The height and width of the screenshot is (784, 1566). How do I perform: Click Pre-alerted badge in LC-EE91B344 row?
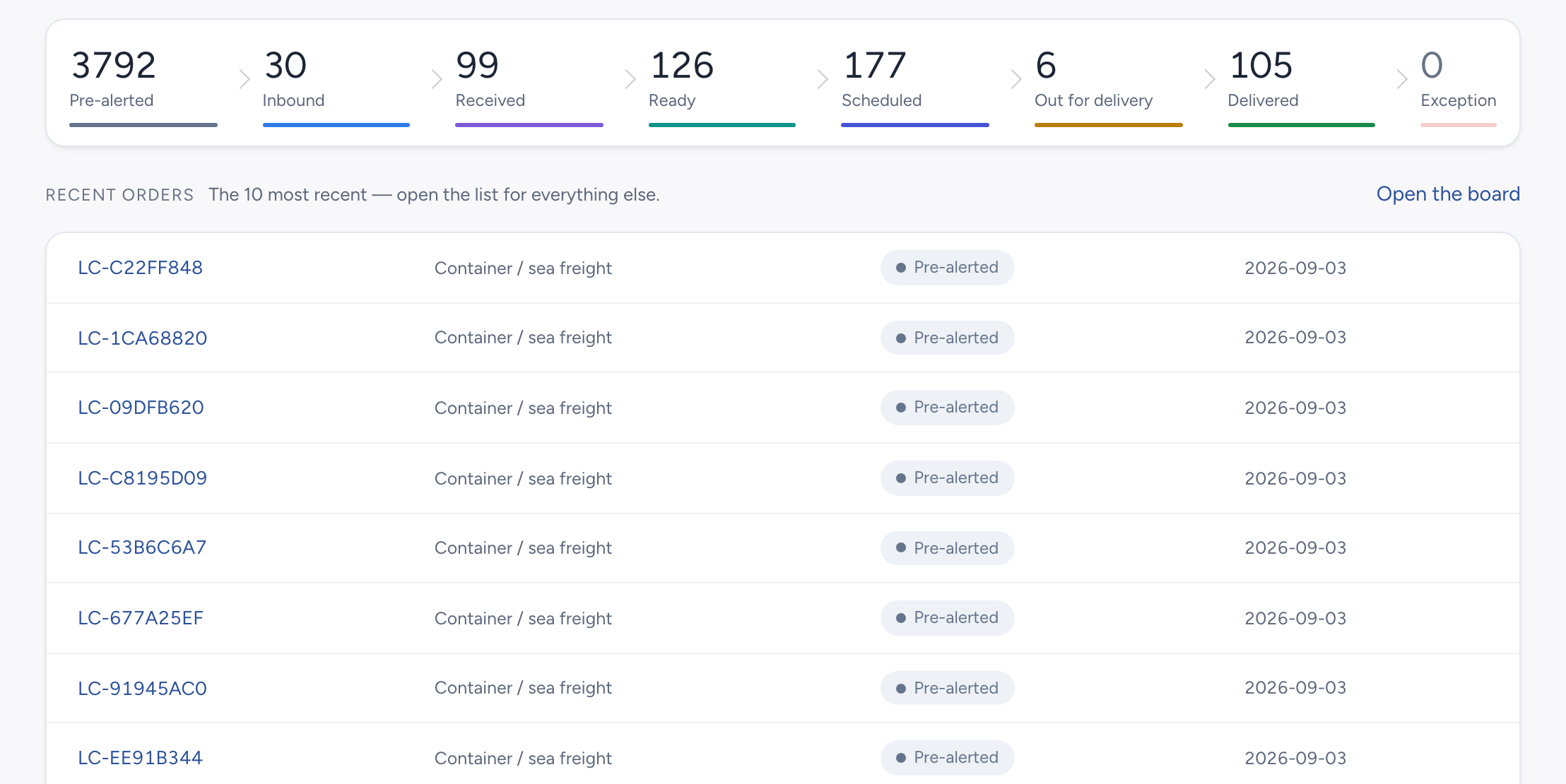[x=947, y=758]
